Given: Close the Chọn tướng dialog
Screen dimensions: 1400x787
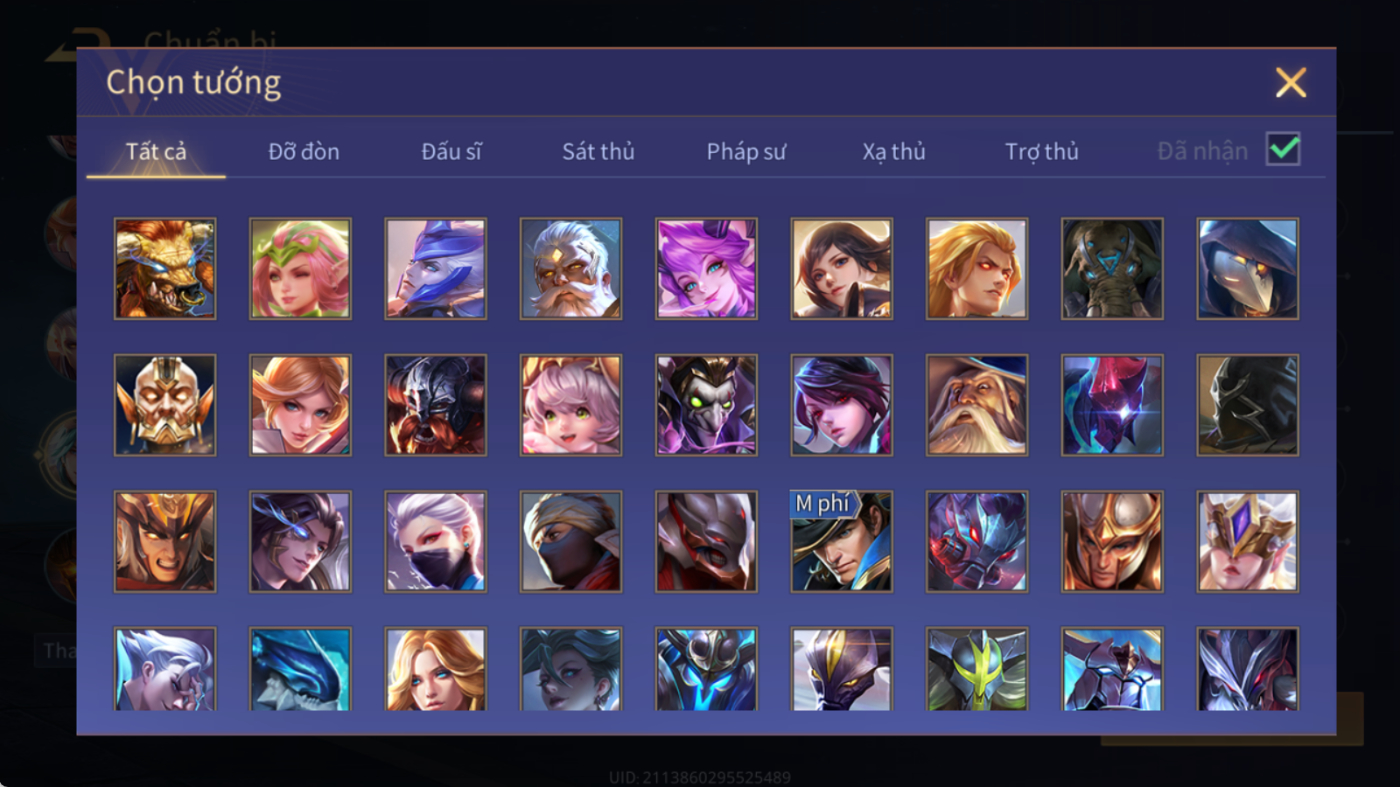Looking at the screenshot, I should [1291, 82].
